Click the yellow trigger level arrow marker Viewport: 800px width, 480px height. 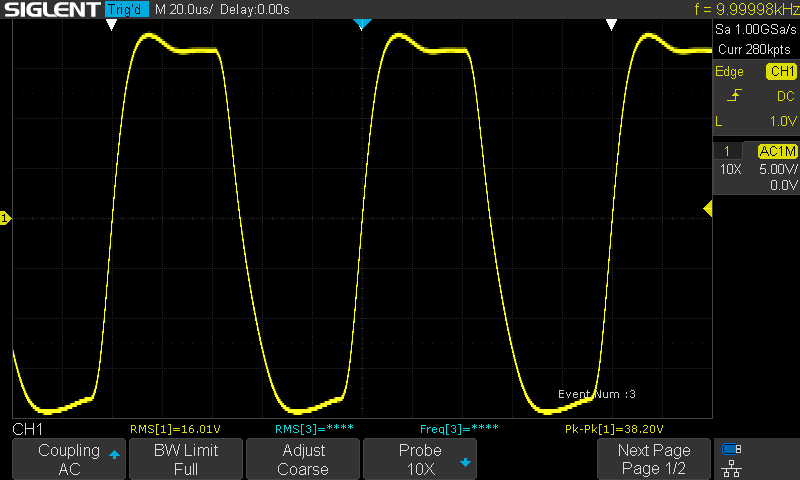pos(708,209)
